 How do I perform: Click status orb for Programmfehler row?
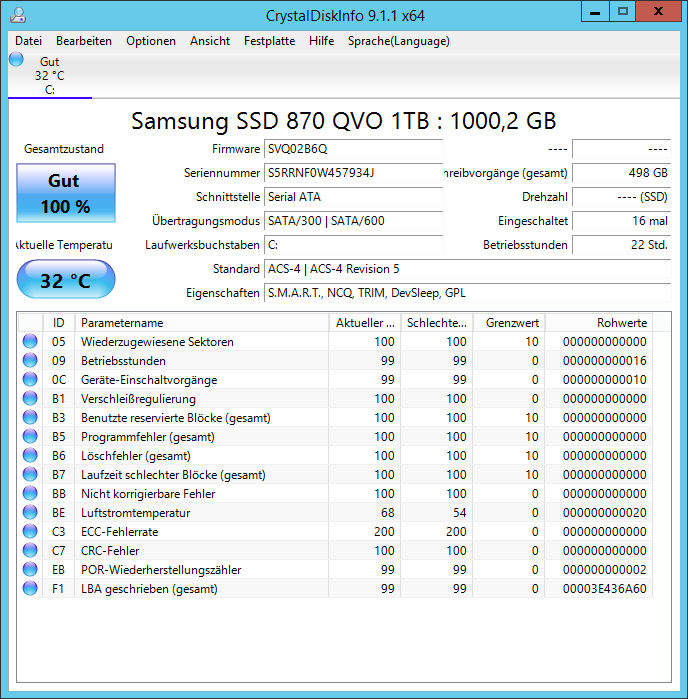tap(30, 436)
